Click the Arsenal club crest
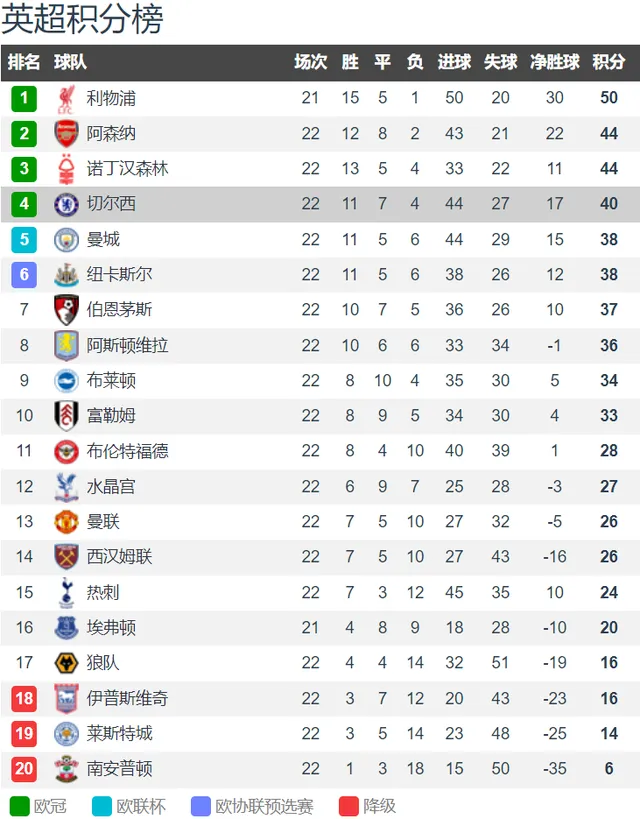Image resolution: width=640 pixels, height=819 pixels. point(66,134)
